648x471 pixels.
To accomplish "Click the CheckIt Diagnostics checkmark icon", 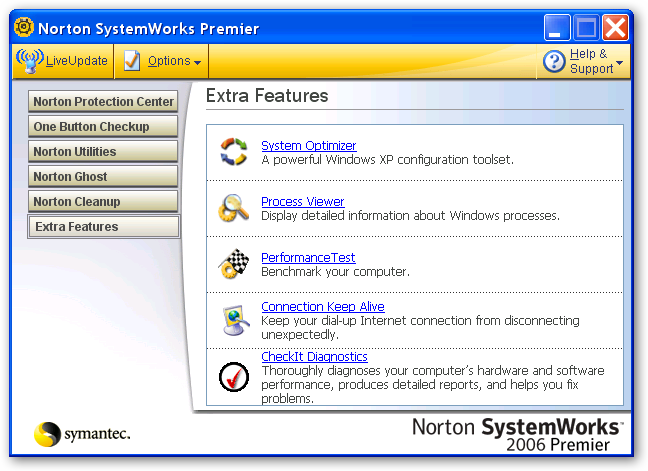I will (234, 377).
